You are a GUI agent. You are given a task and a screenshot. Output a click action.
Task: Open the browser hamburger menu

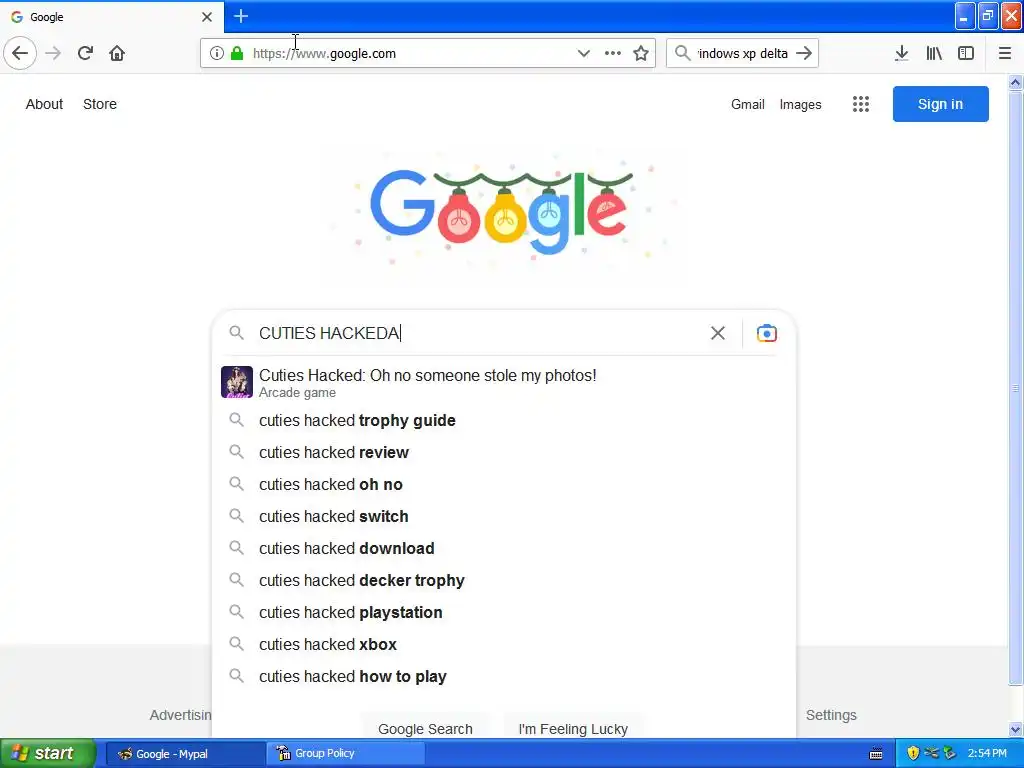point(1005,53)
